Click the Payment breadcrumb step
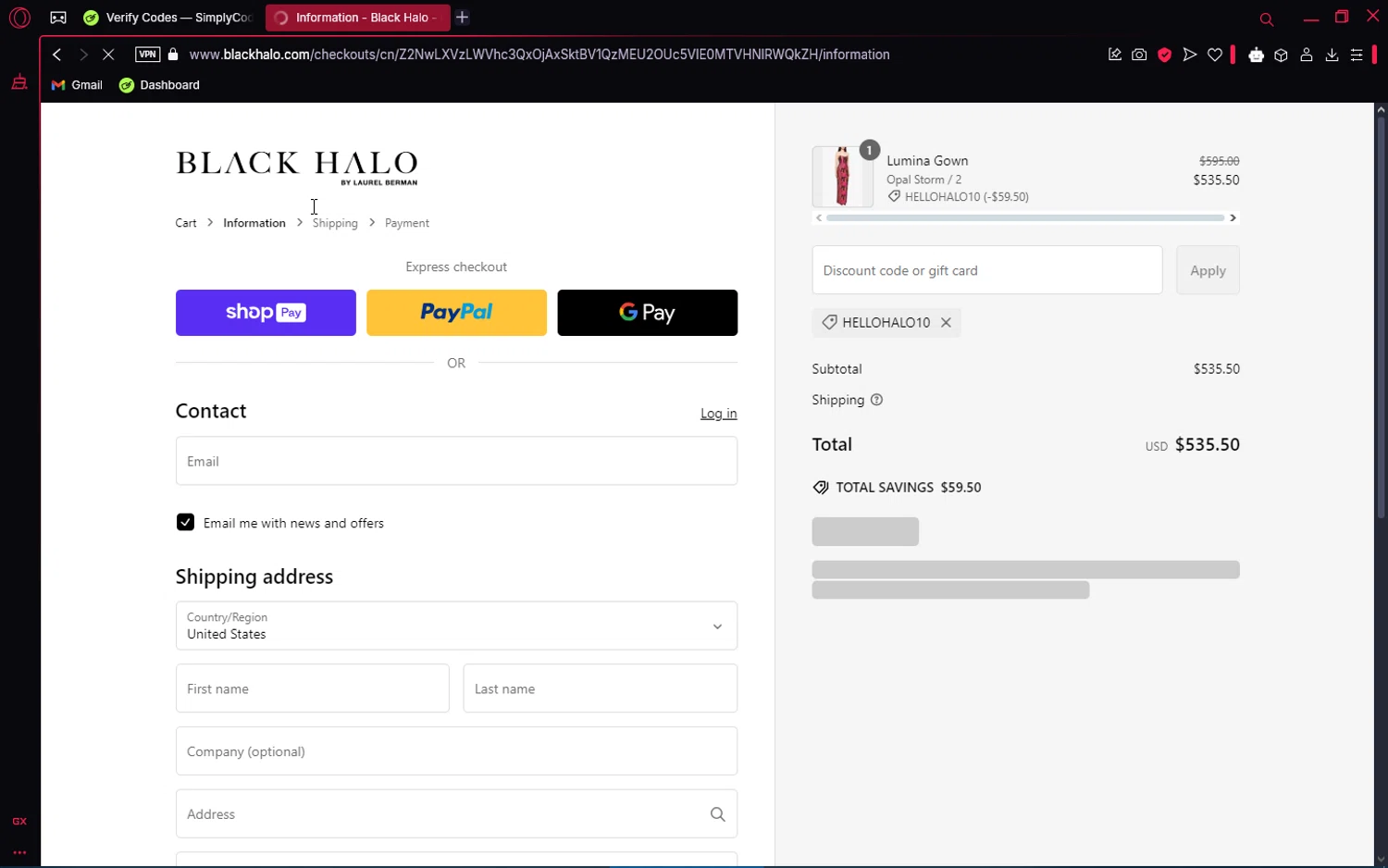This screenshot has height=868, width=1388. tap(407, 223)
